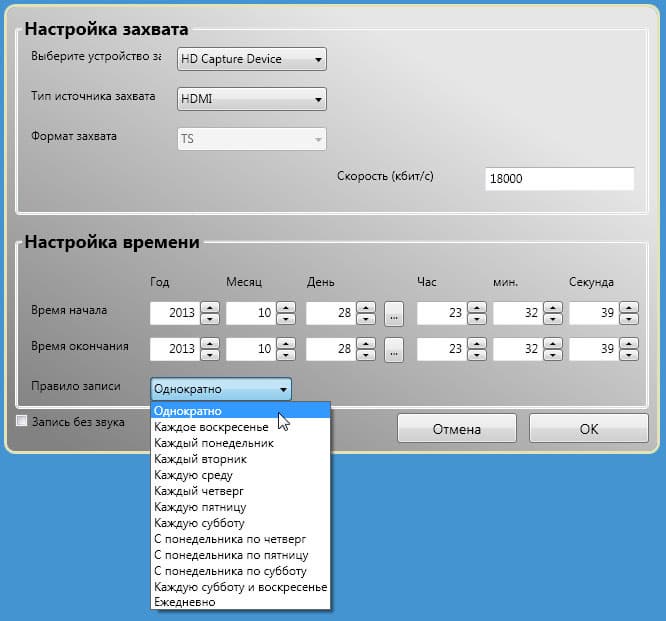Click the bitrate field showing 18000
The image size is (666, 621).
coord(559,178)
